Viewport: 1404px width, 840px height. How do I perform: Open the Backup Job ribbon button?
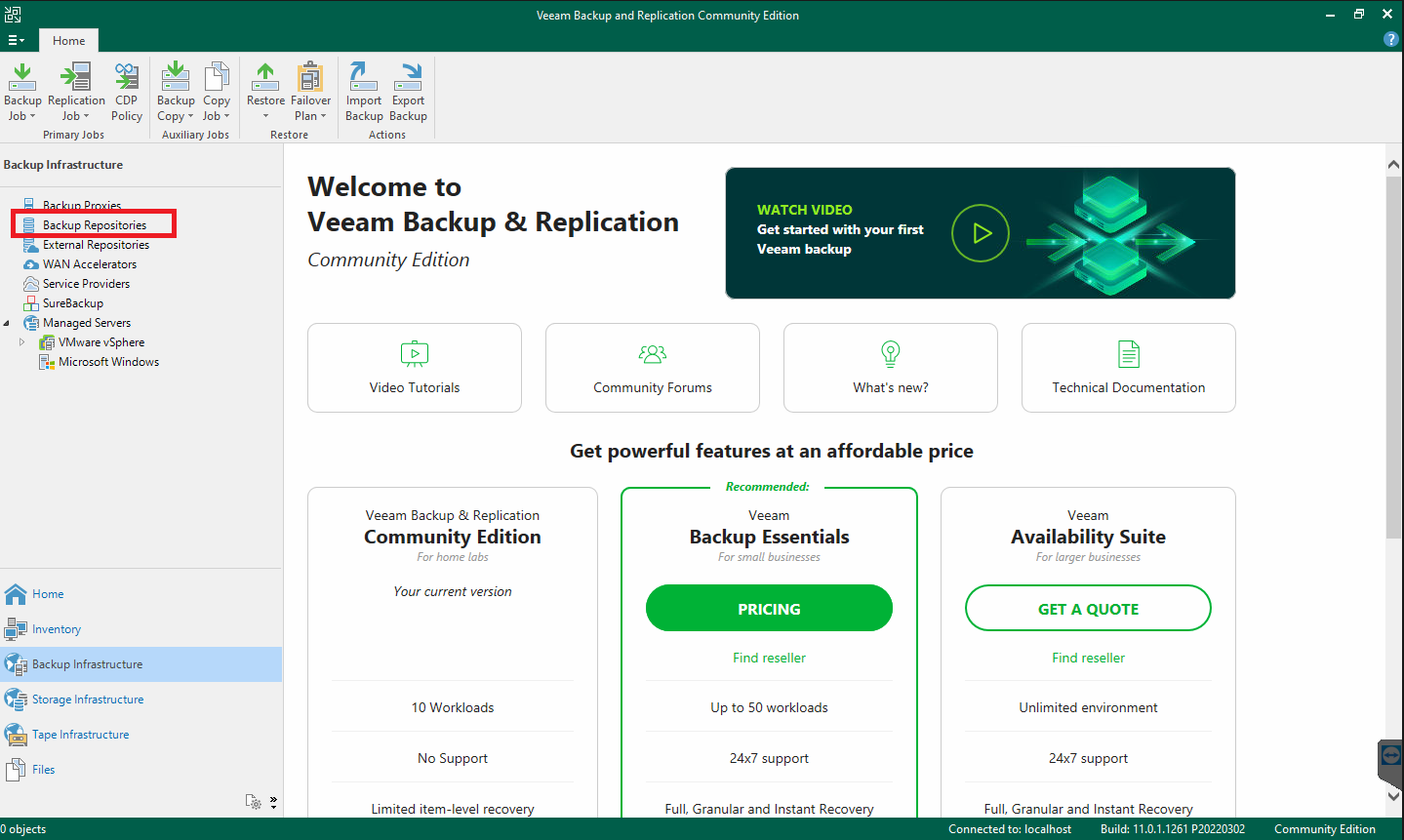point(22,92)
